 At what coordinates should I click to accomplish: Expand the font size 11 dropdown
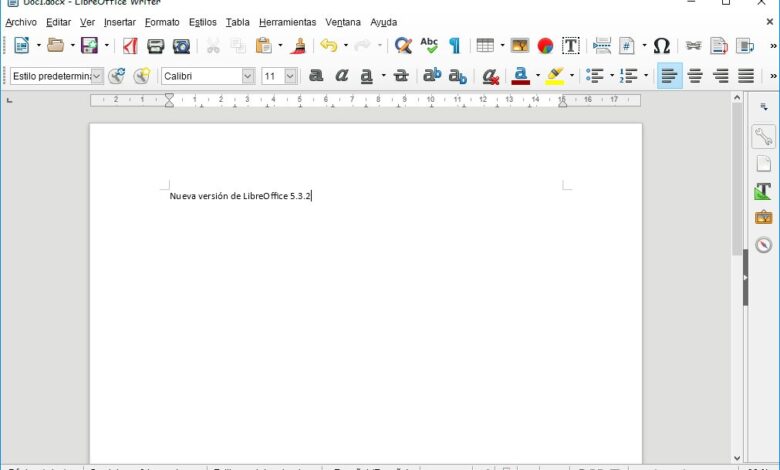291,76
